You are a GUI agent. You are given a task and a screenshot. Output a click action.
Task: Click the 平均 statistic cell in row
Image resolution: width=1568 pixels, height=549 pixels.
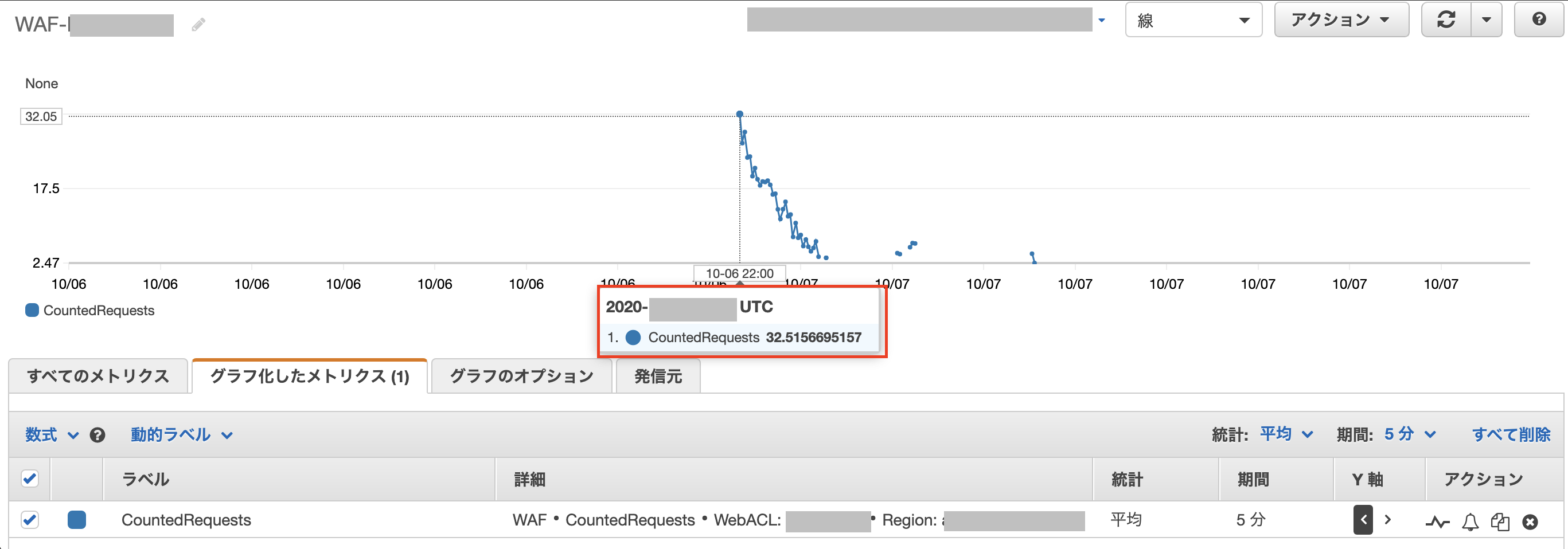[1126, 520]
